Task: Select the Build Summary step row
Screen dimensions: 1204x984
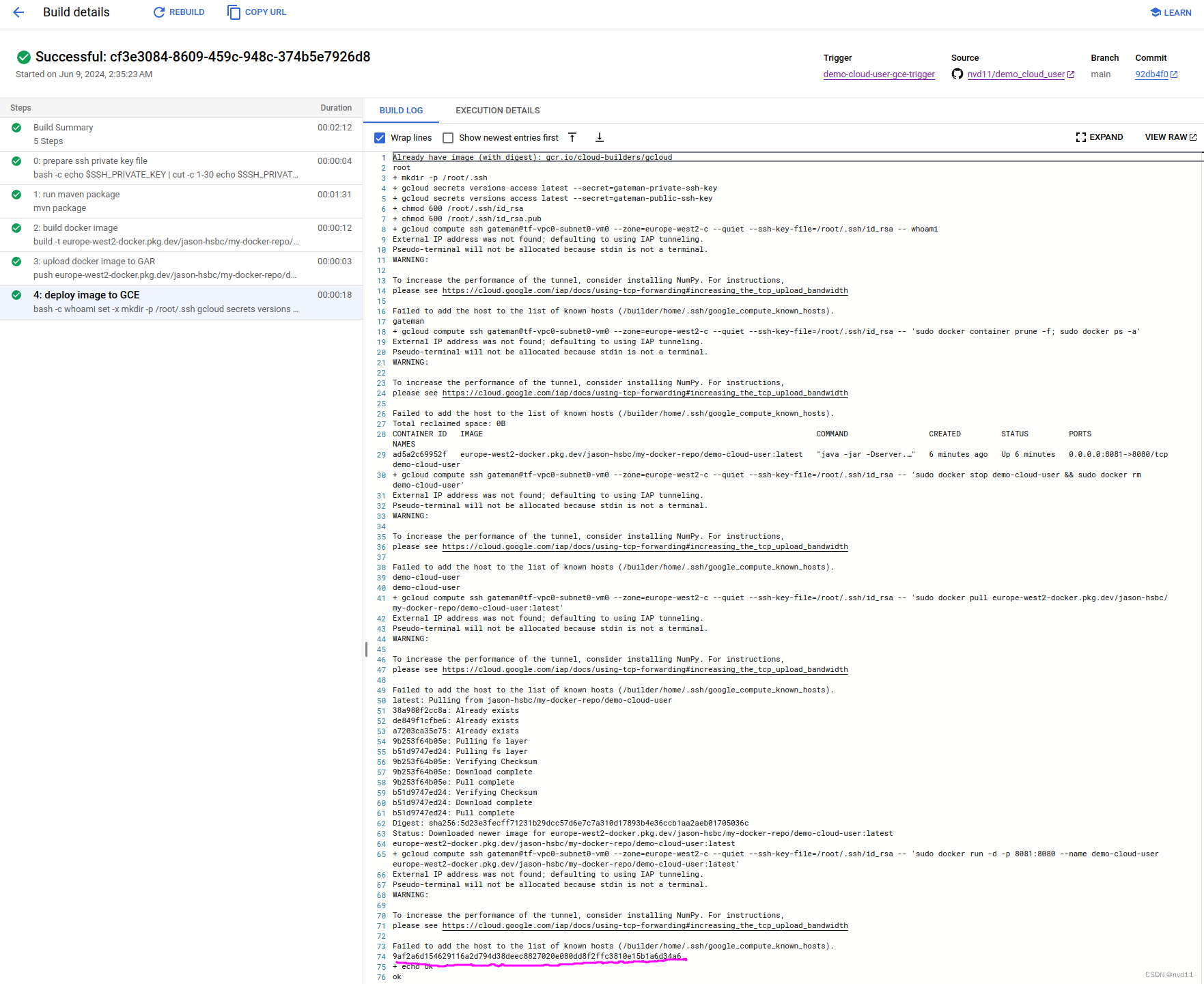Action: pyautogui.click(x=181, y=135)
